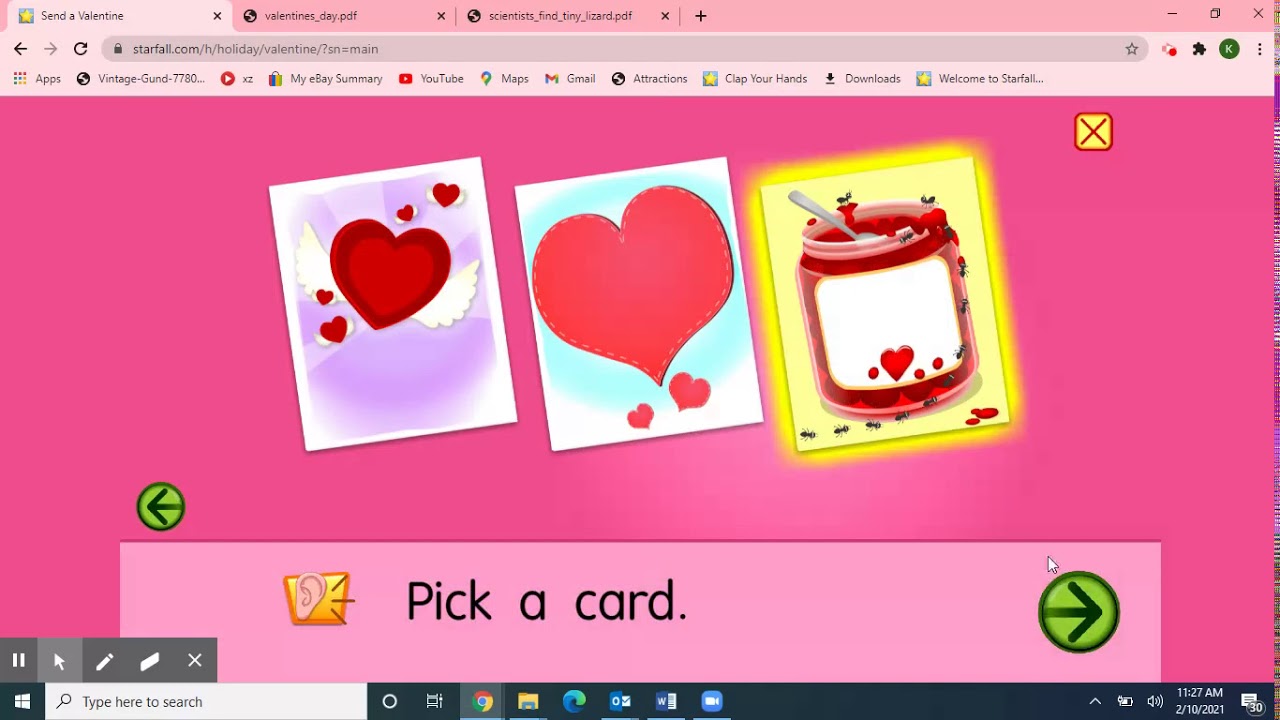This screenshot has height=720, width=1280.
Task: Switch to the valentines_day.pdf tab
Action: tap(344, 16)
